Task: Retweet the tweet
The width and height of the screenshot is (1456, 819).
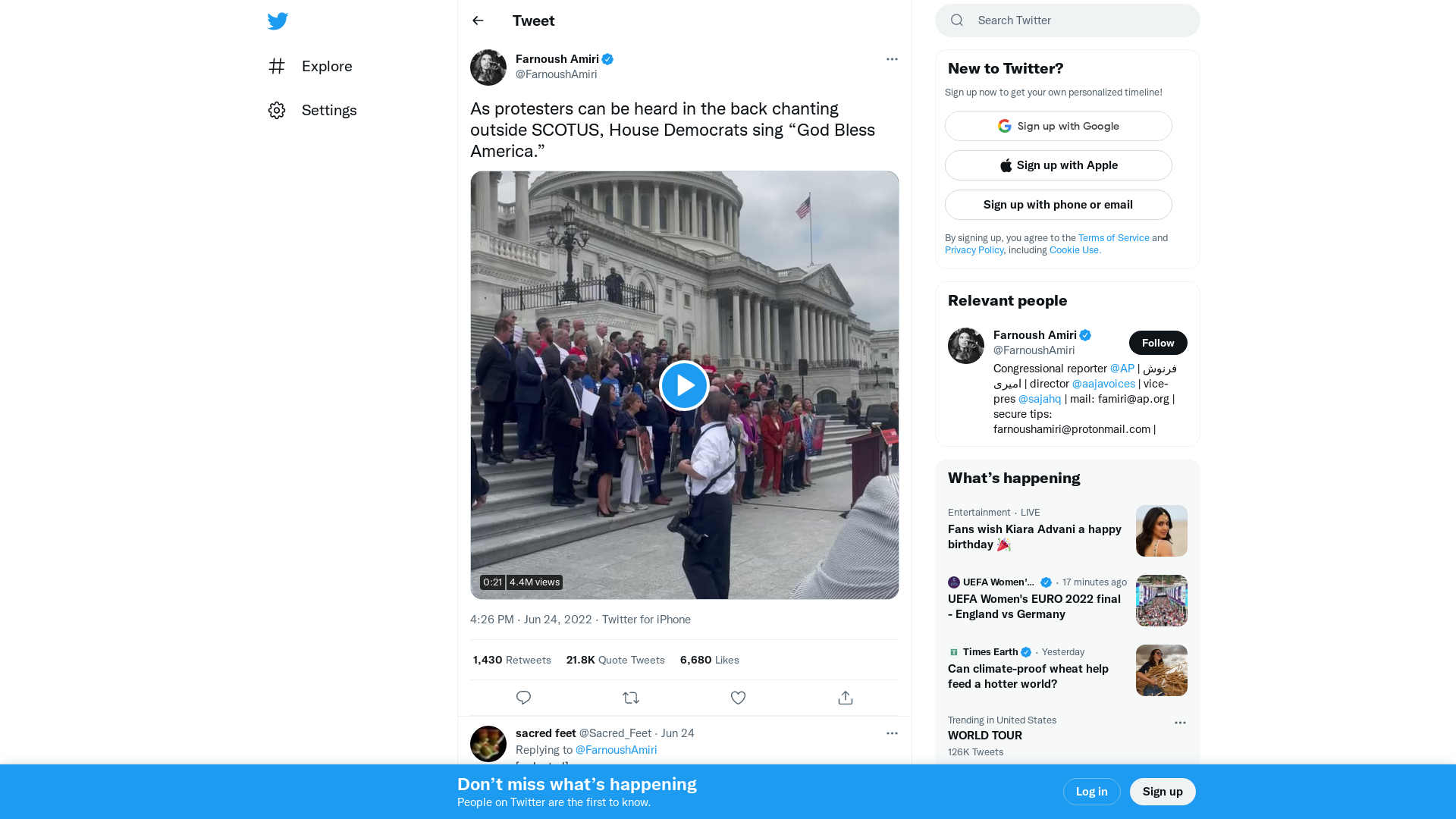Action: click(631, 697)
